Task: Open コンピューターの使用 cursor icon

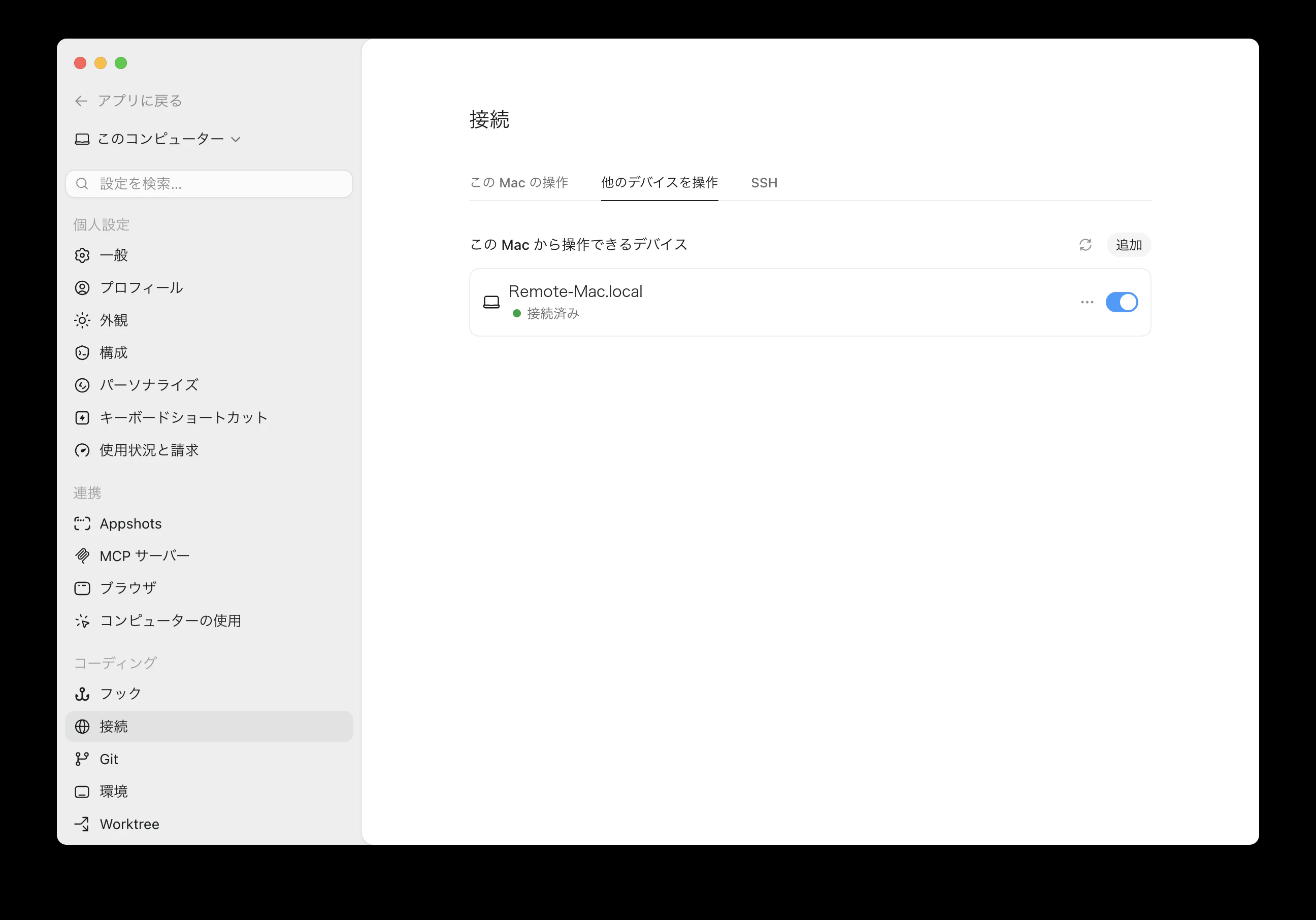Action: [82, 621]
